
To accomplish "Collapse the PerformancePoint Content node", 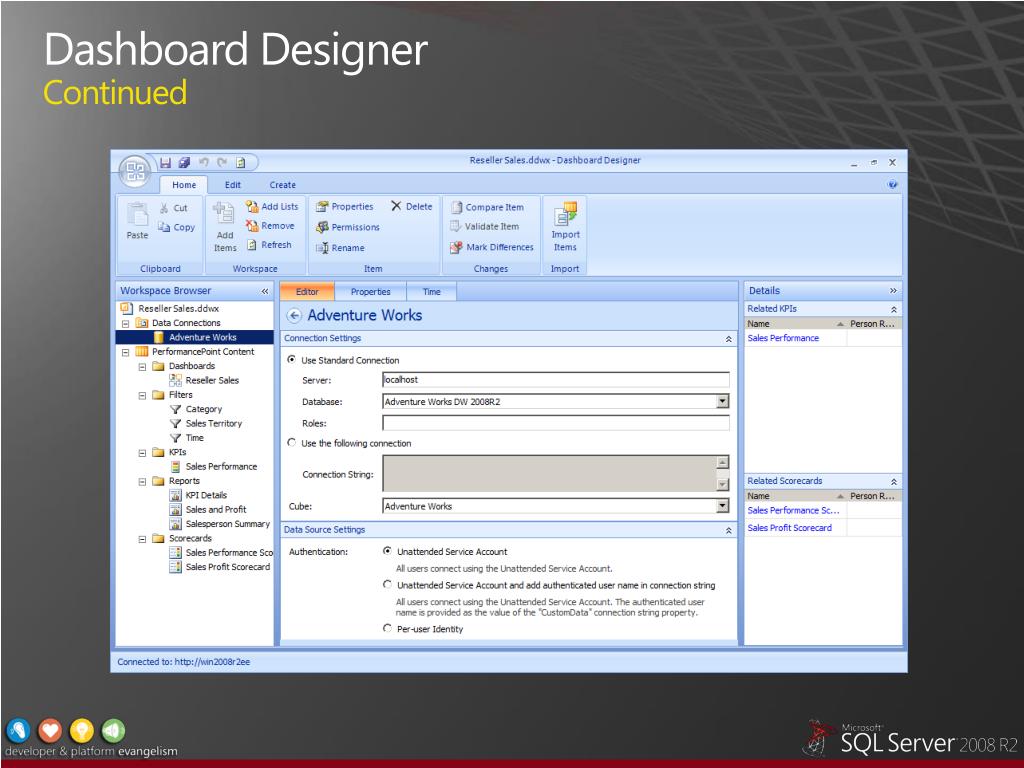I will pos(125,352).
